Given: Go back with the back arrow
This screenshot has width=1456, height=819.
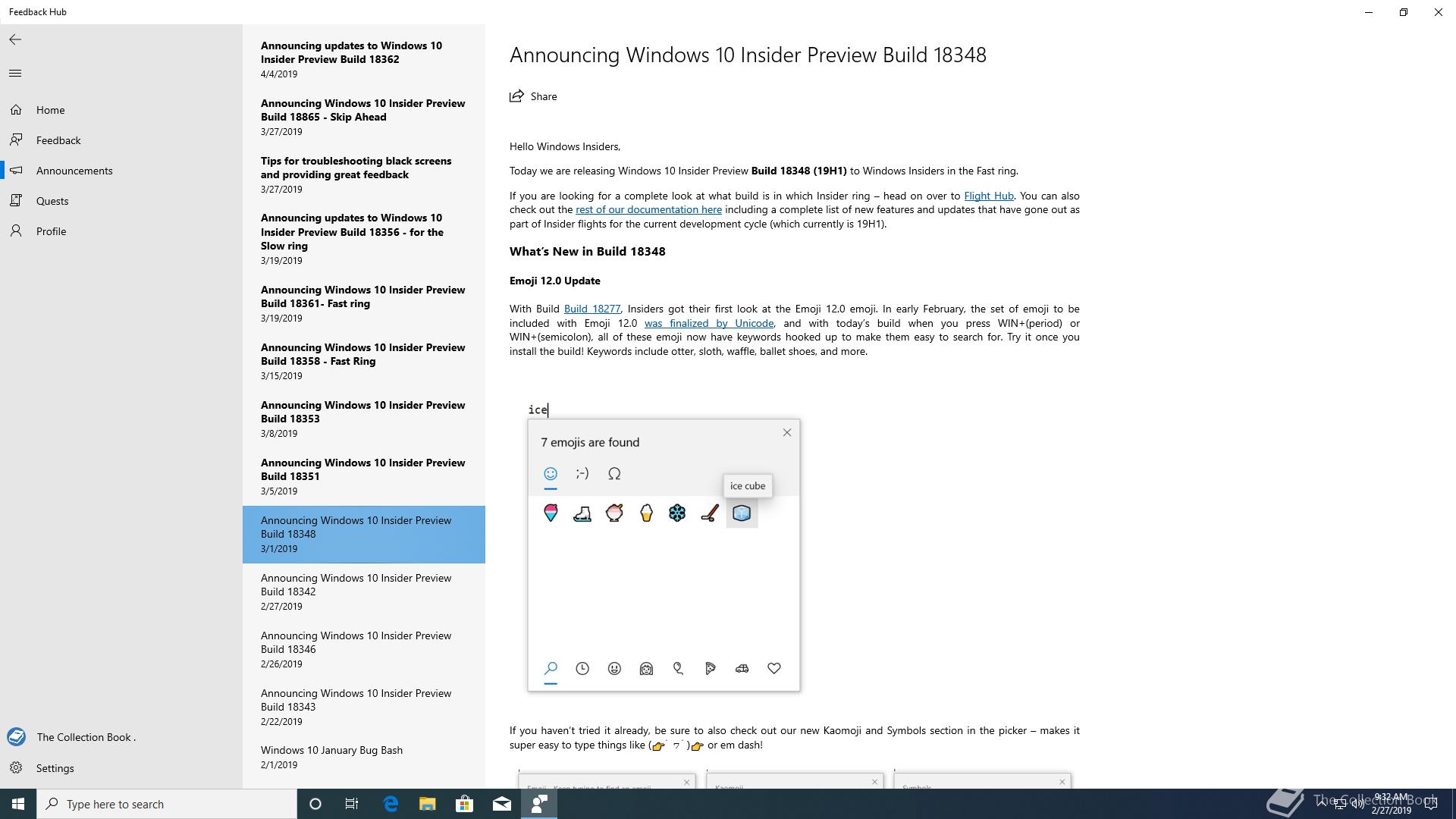Looking at the screenshot, I should 15,39.
